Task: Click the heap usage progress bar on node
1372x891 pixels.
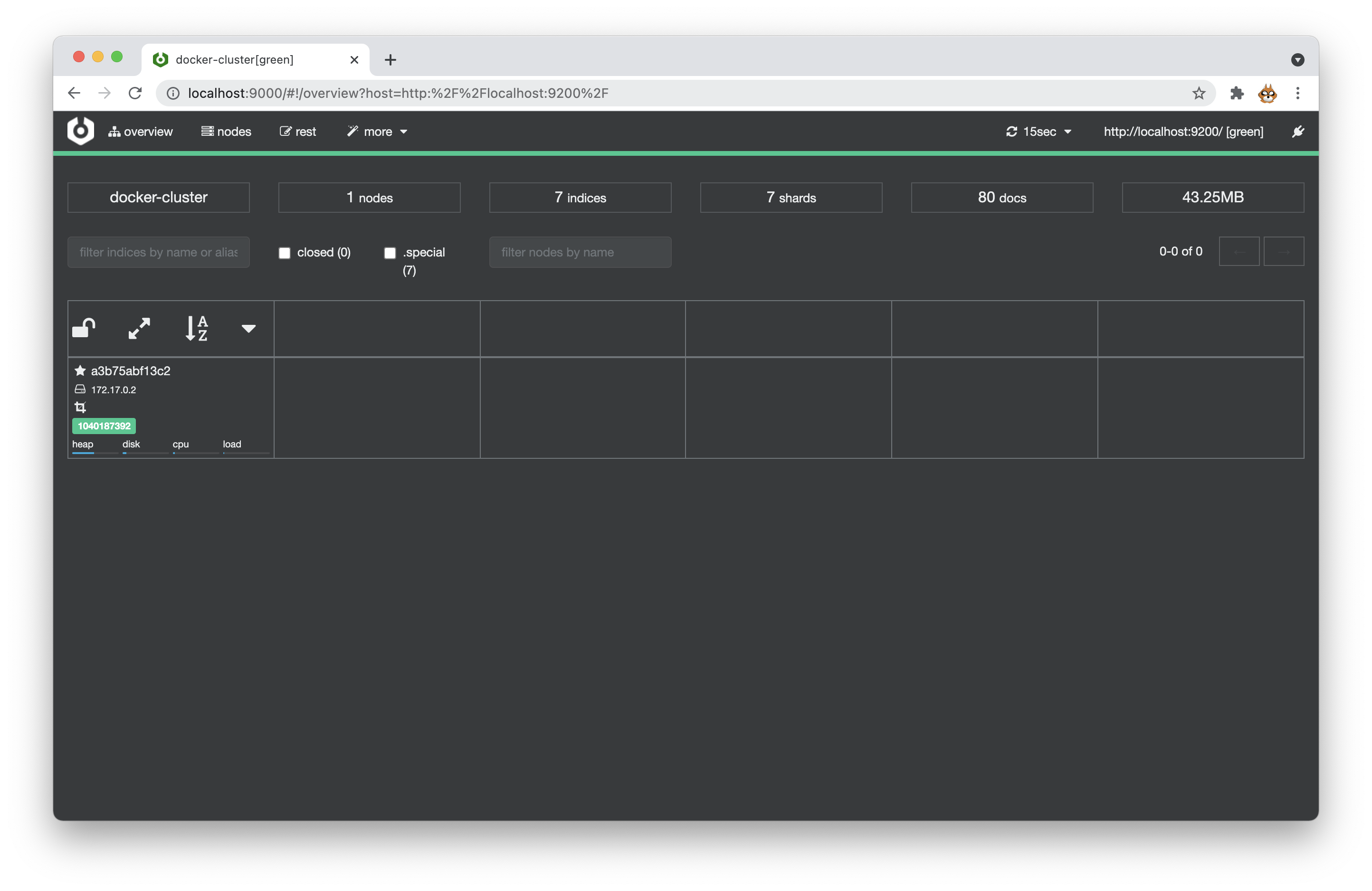Action: pyautogui.click(x=85, y=452)
